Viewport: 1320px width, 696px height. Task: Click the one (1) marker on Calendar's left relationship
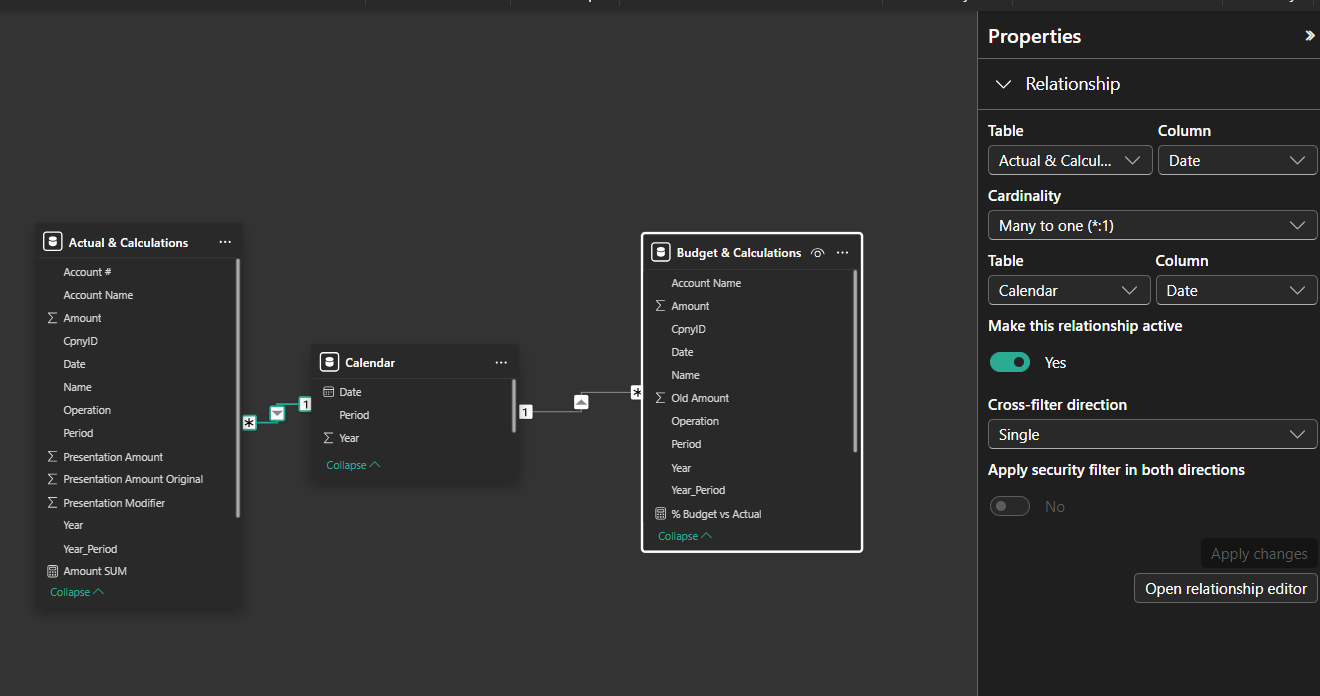(305, 404)
